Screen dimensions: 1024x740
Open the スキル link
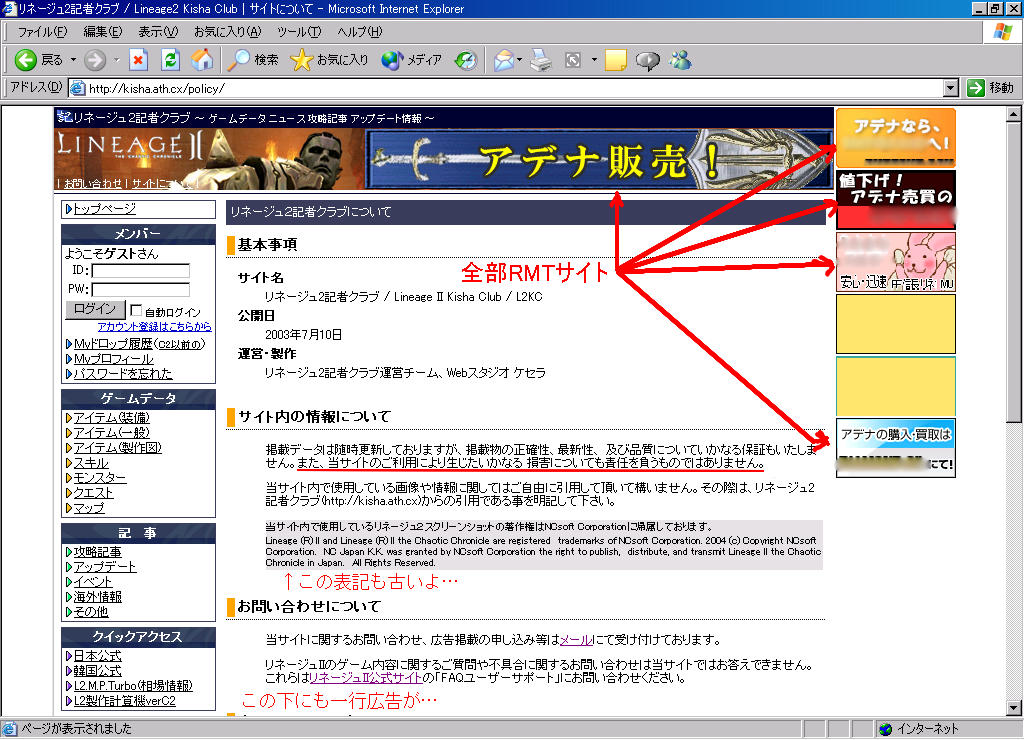91,462
